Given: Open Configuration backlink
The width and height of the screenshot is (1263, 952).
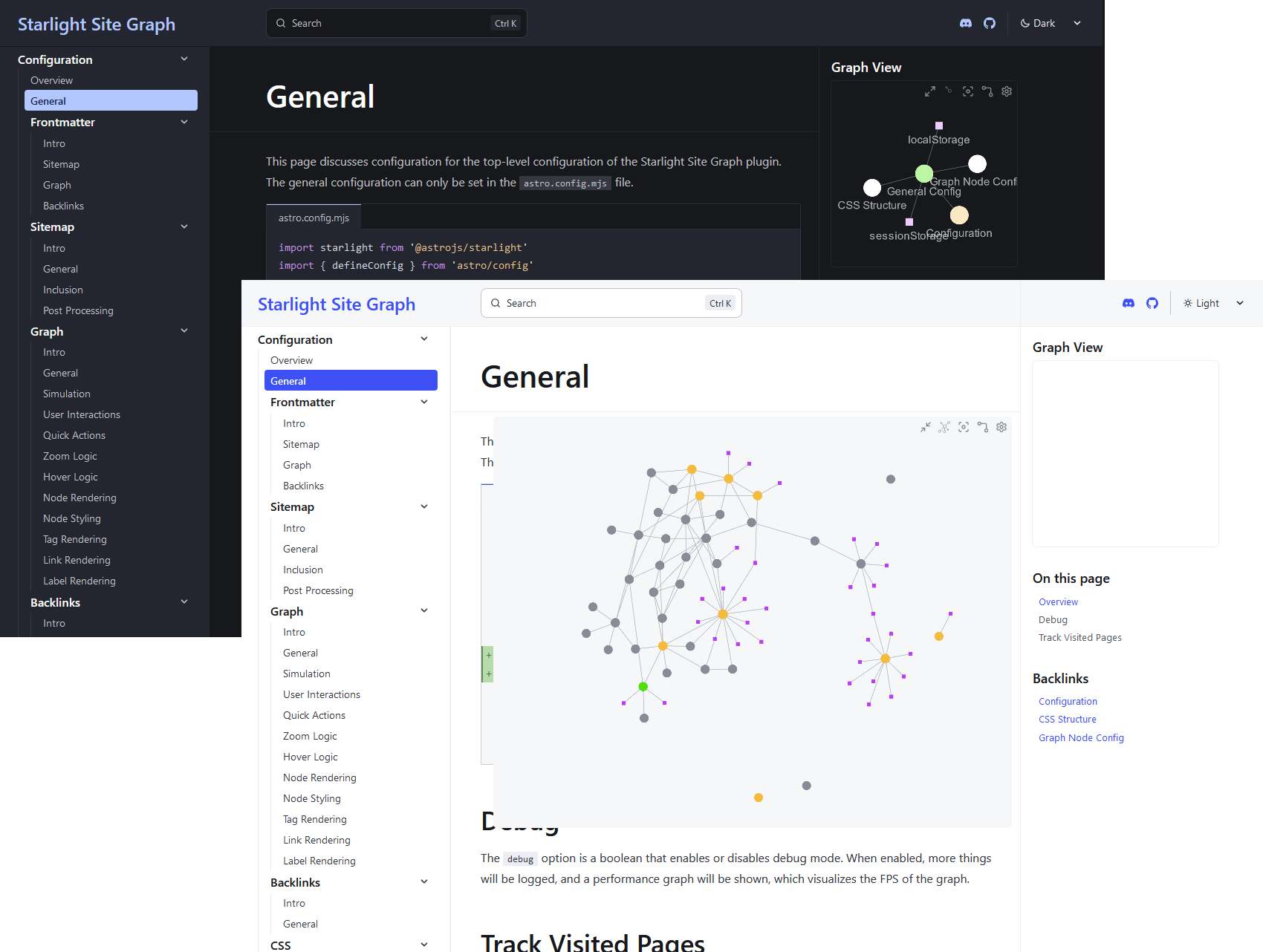Looking at the screenshot, I should click(x=1068, y=702).
